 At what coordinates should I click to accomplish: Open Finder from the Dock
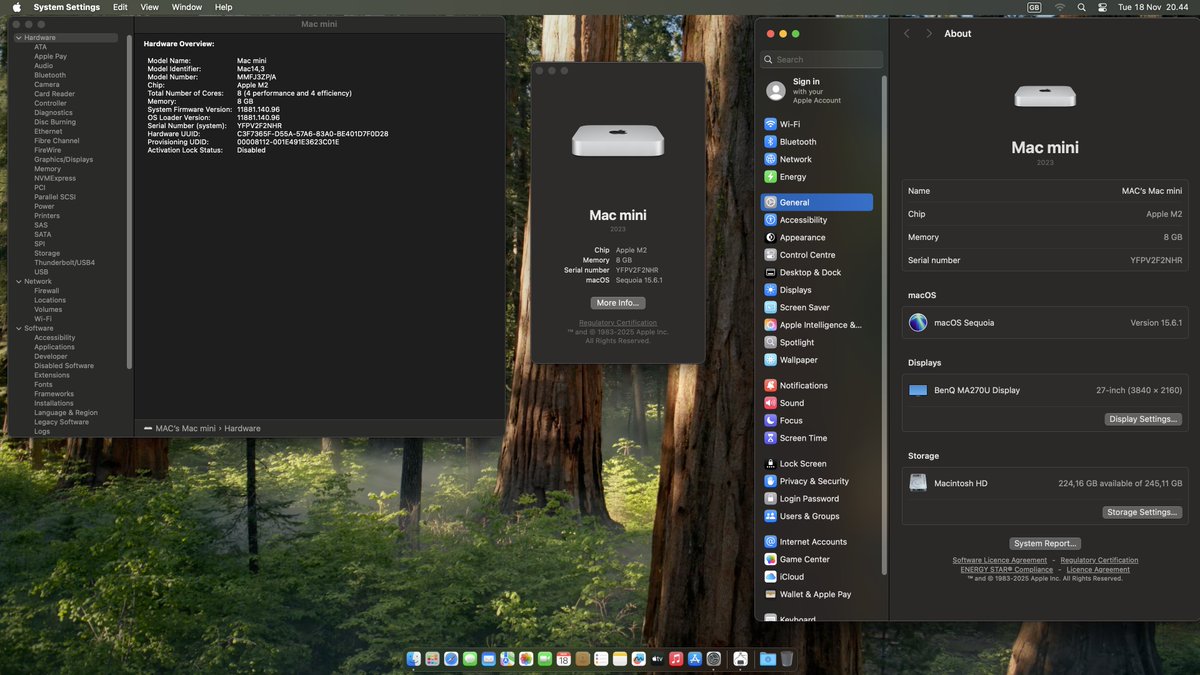(x=414, y=659)
